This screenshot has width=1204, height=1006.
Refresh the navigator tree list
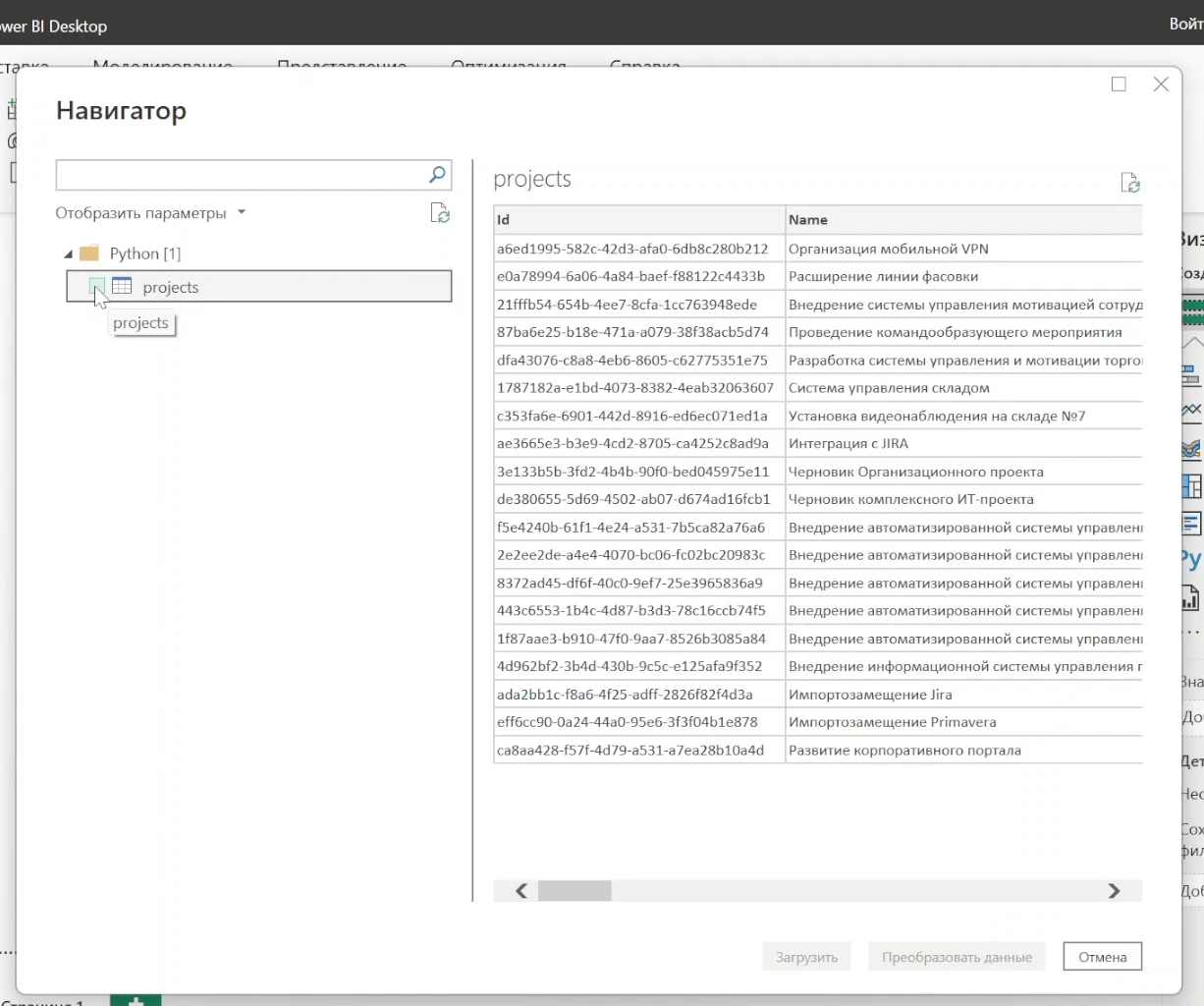pyautogui.click(x=440, y=213)
